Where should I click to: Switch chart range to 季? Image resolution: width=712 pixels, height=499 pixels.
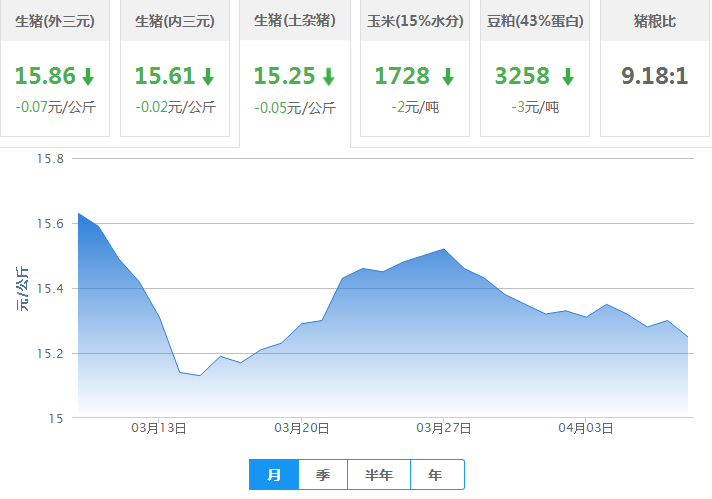323,475
